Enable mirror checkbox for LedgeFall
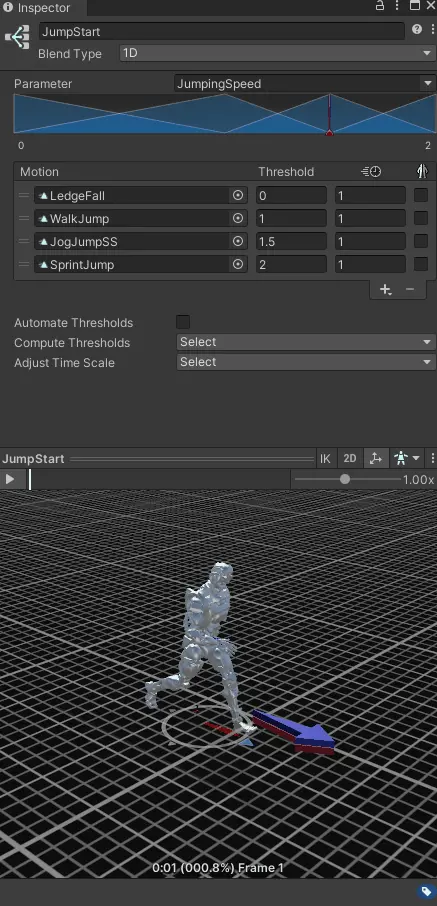Viewport: 437px width, 906px height. pos(421,195)
